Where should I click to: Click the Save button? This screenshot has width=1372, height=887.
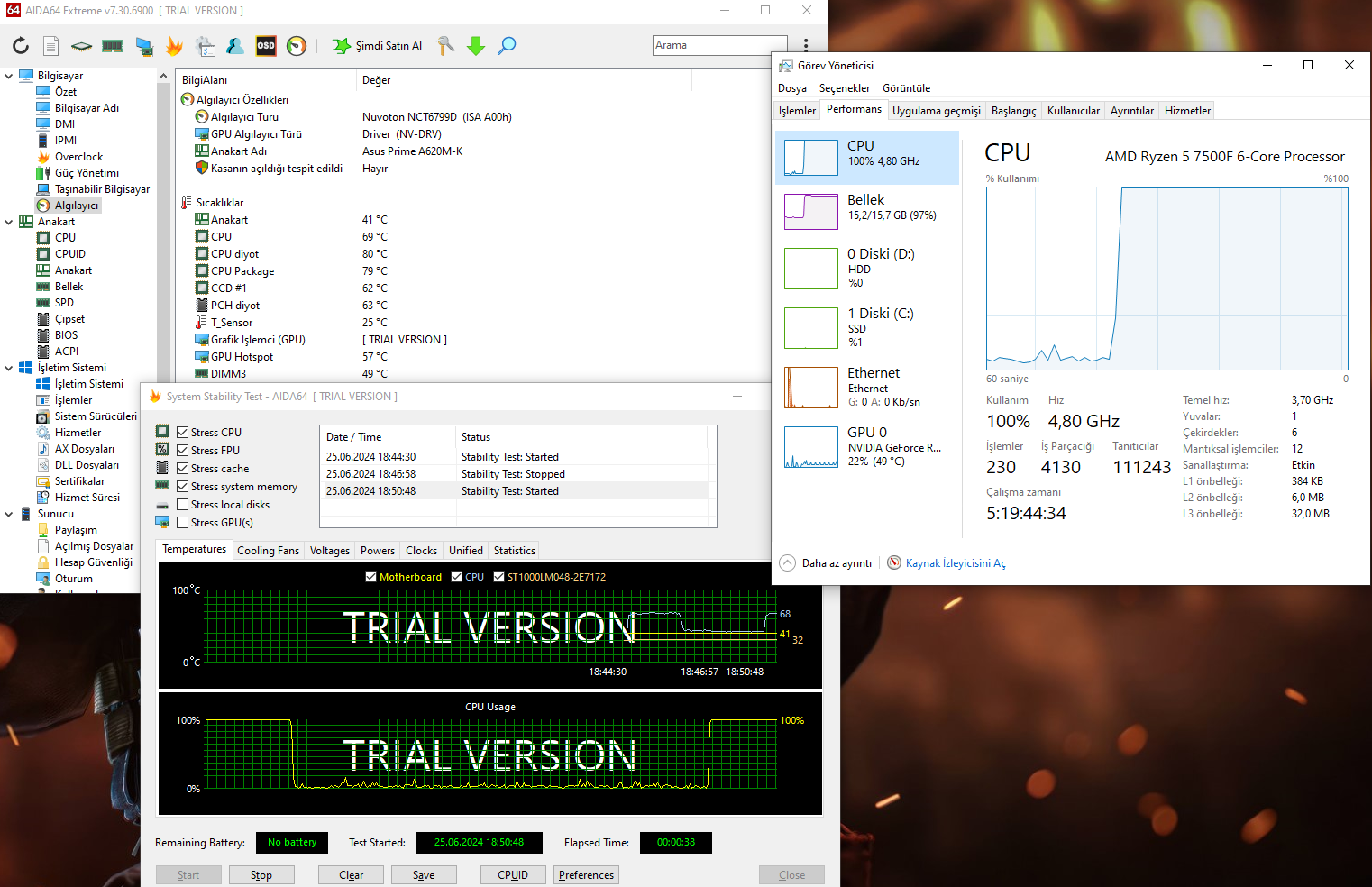tap(424, 875)
